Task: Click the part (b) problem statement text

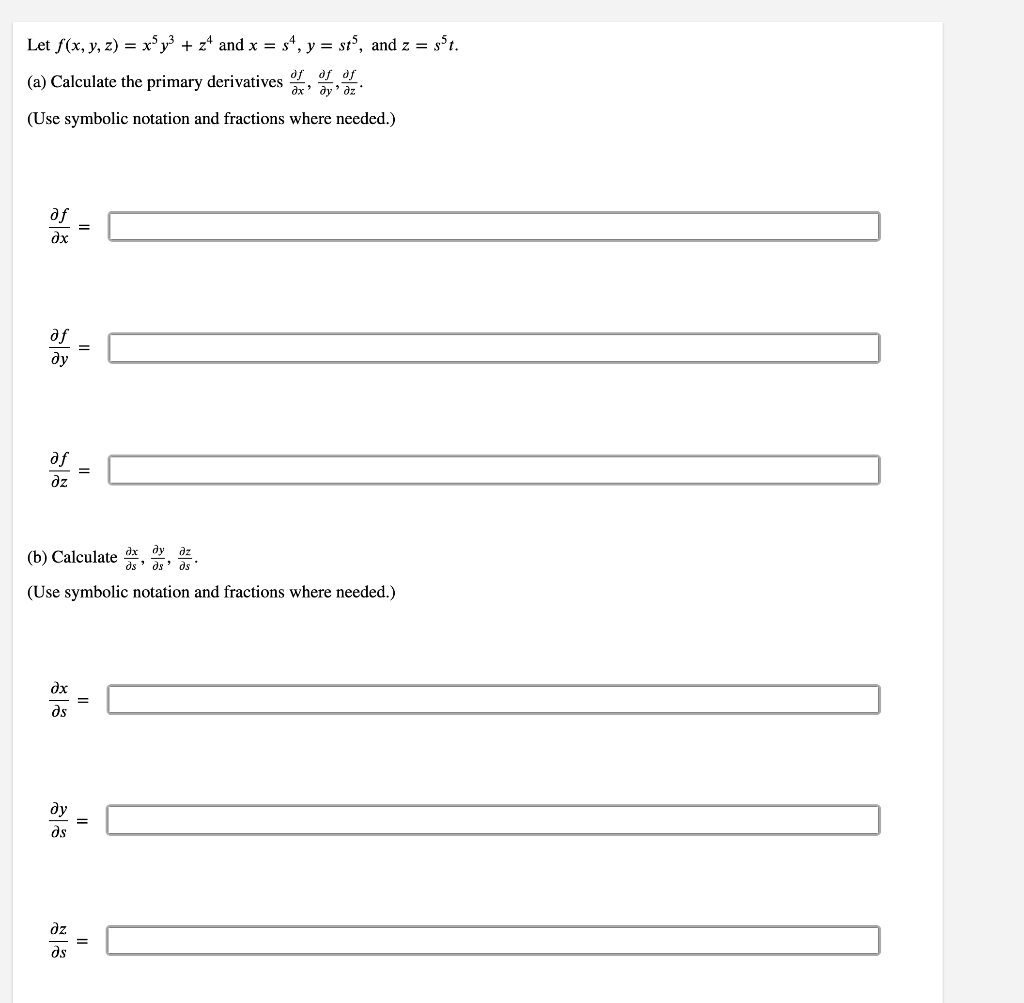Action: [x=110, y=557]
